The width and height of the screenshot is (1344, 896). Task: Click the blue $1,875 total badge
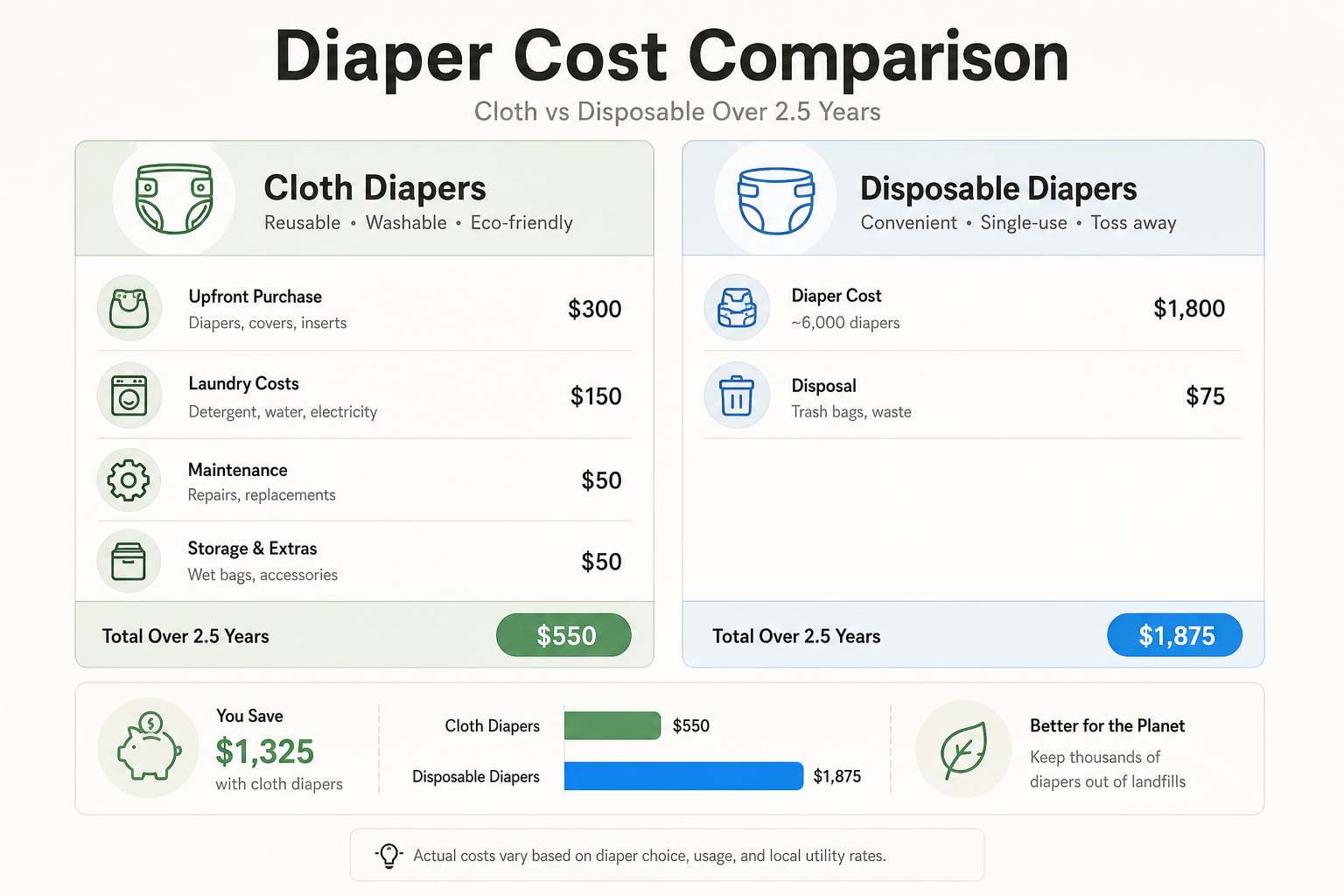(1175, 635)
